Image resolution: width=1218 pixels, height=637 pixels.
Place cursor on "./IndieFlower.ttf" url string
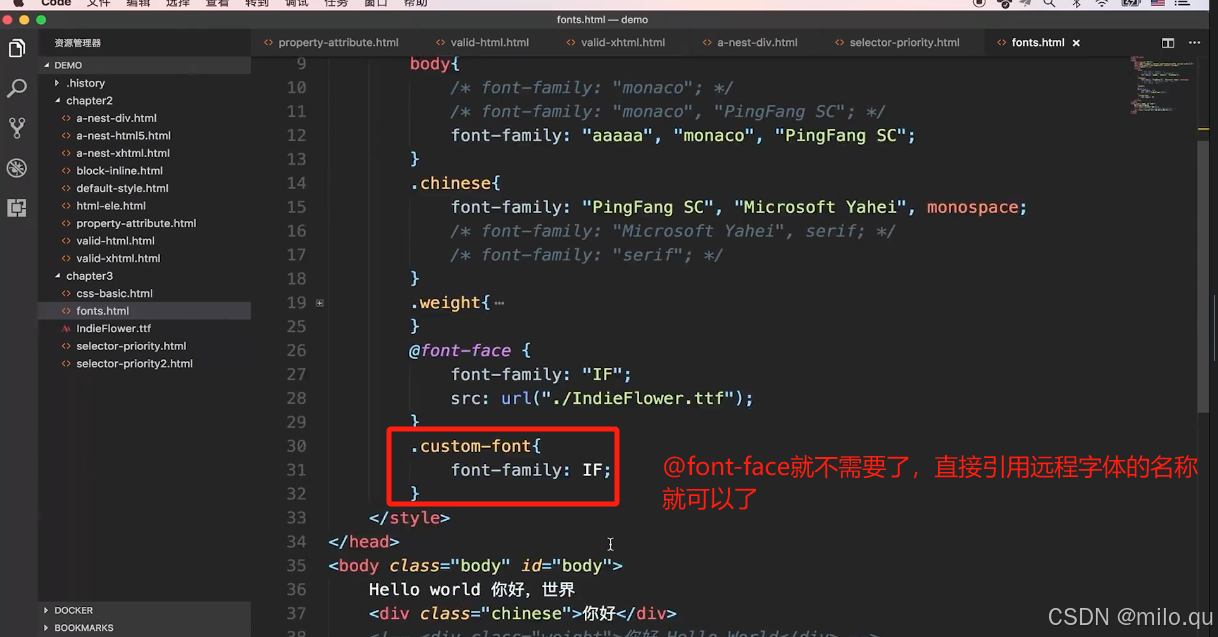click(x=641, y=398)
